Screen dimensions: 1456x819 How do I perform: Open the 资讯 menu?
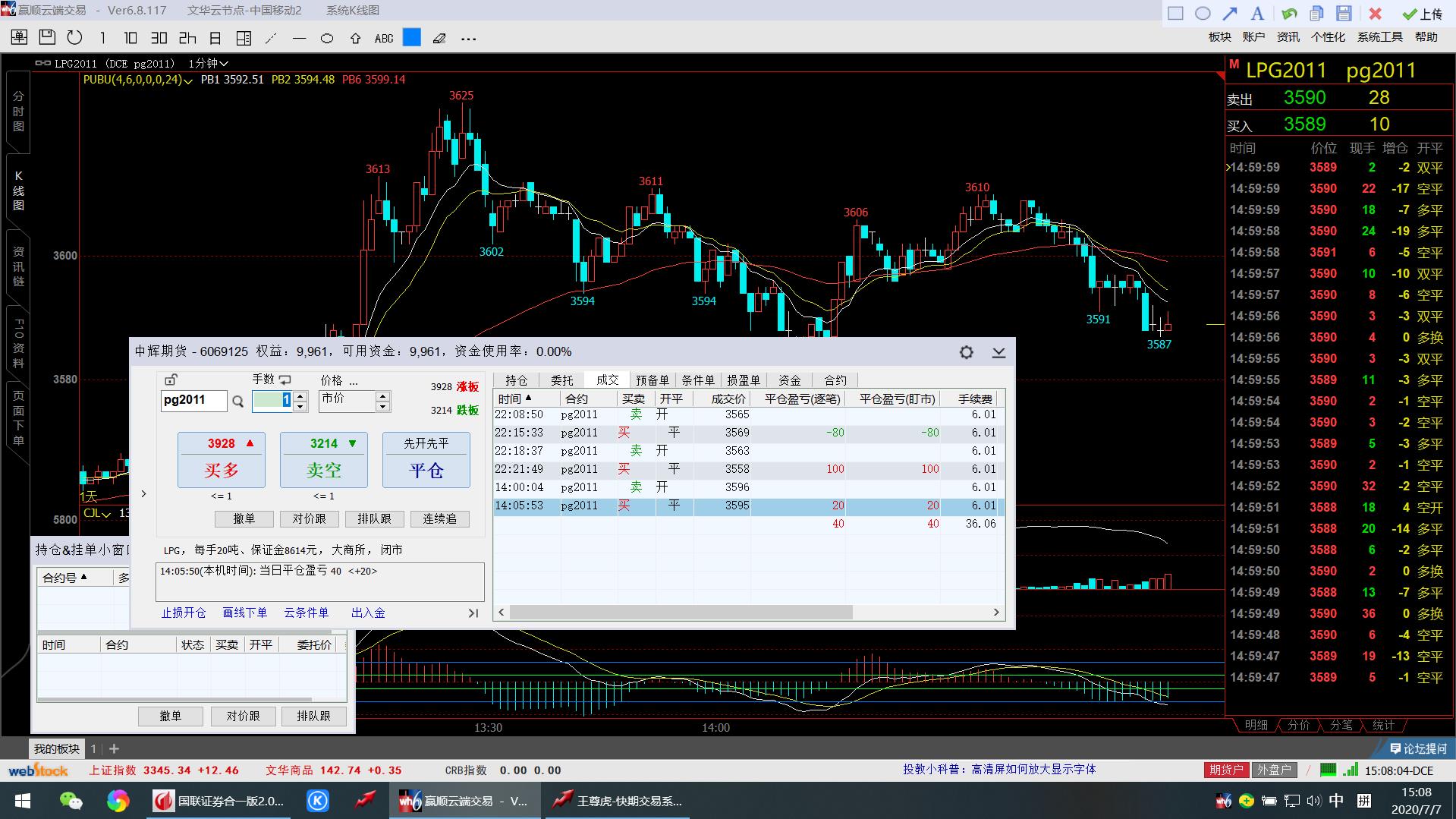(x=1288, y=37)
